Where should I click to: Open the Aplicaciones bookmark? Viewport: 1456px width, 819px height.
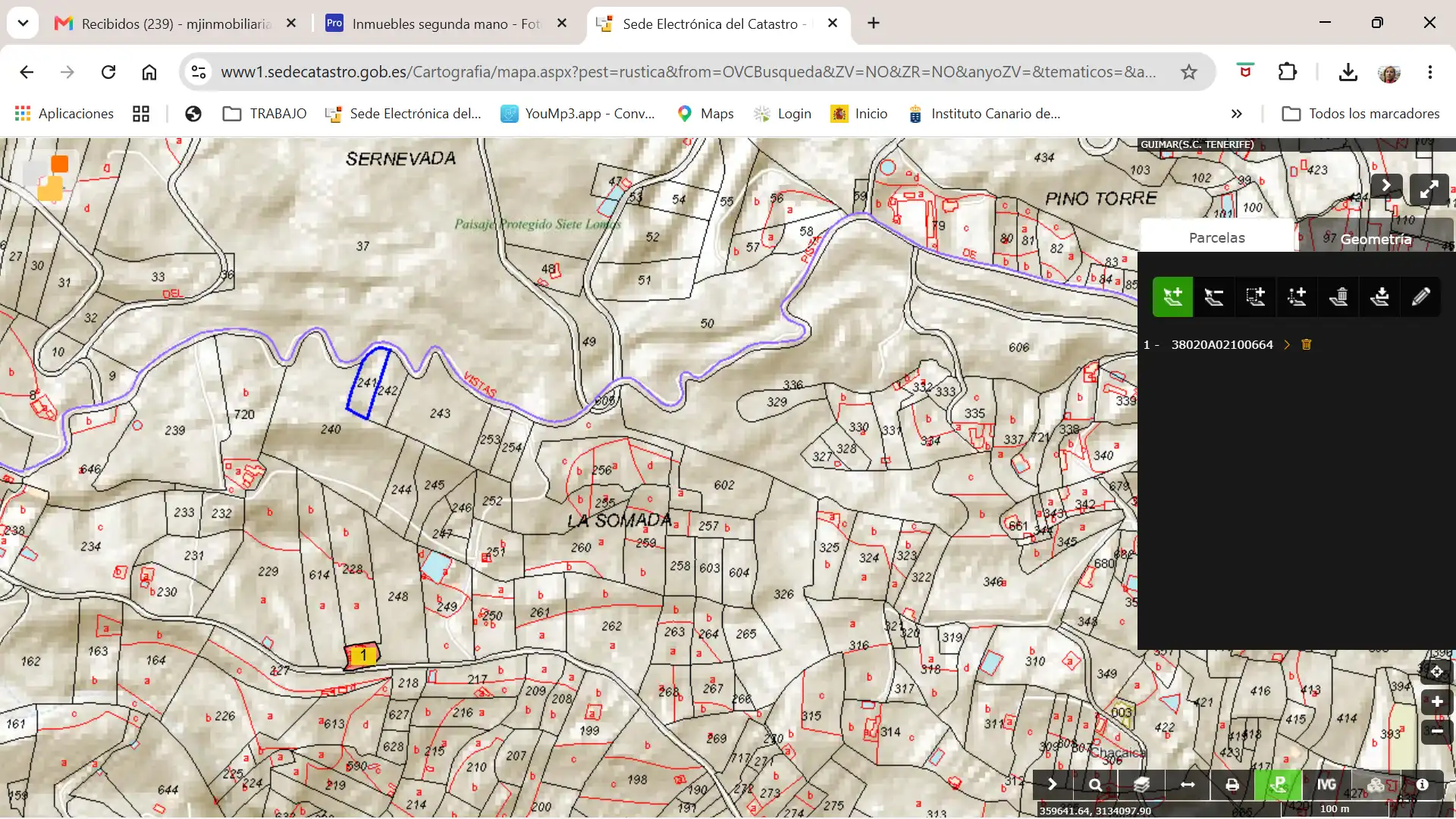(64, 114)
